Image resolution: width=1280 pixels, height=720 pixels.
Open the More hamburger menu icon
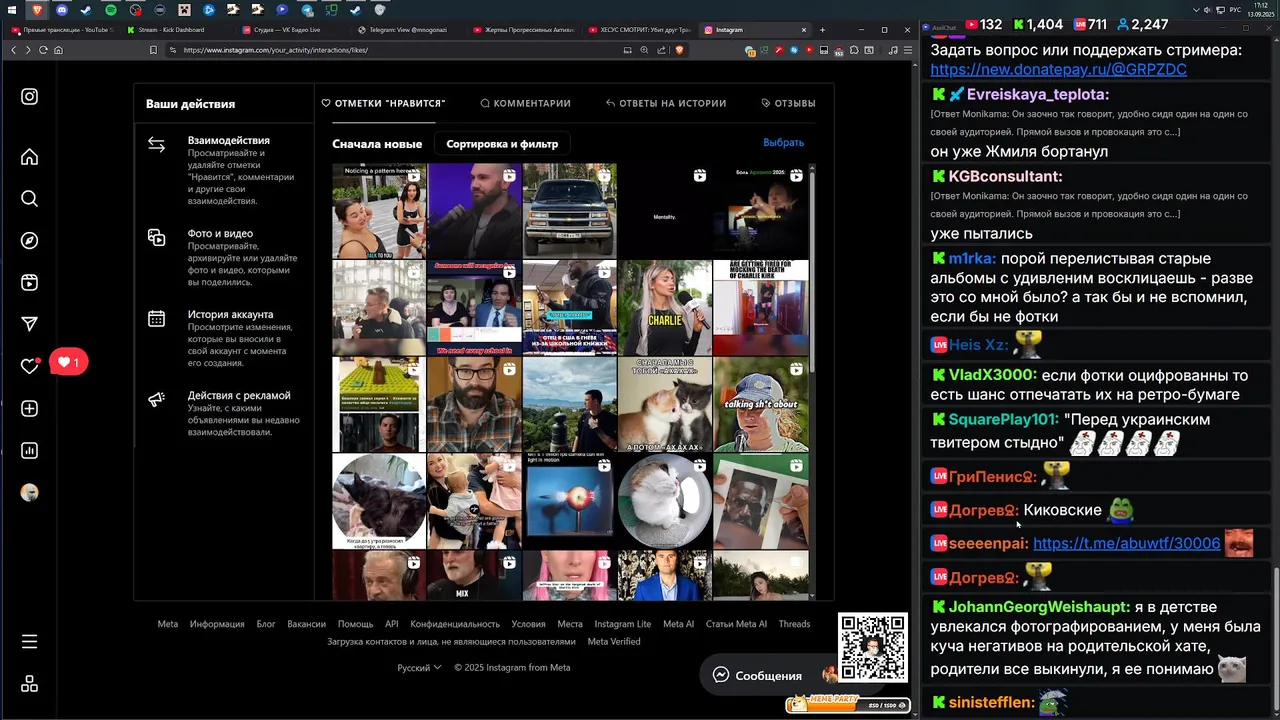click(30, 641)
